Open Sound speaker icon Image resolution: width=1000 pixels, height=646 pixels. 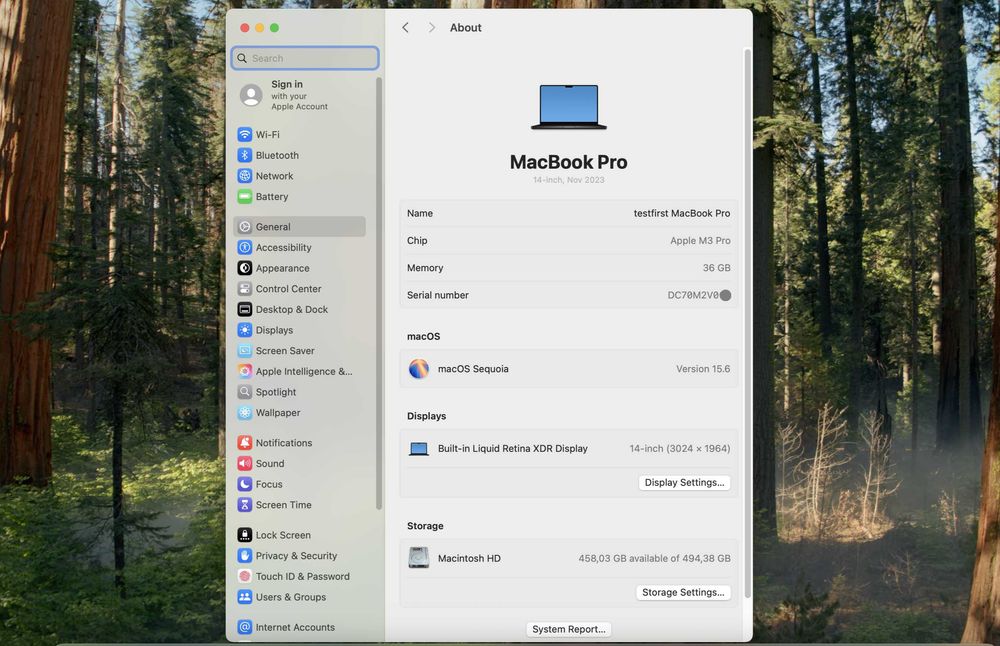[245, 463]
